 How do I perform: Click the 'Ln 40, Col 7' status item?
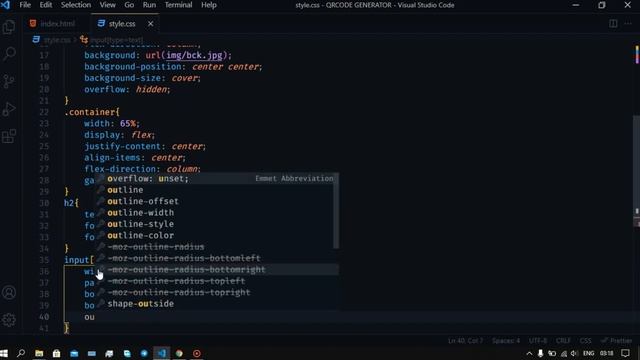(466, 340)
